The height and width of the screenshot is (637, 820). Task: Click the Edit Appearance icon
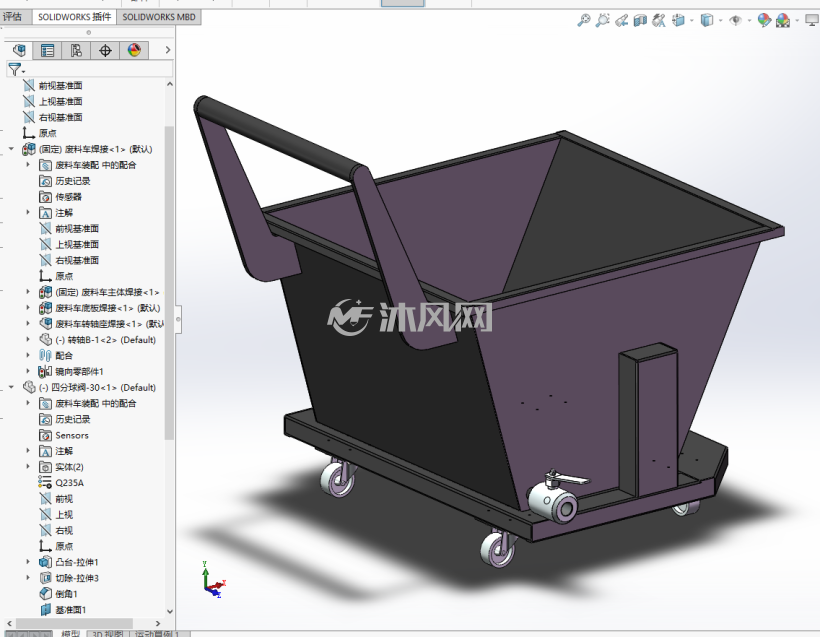point(764,20)
